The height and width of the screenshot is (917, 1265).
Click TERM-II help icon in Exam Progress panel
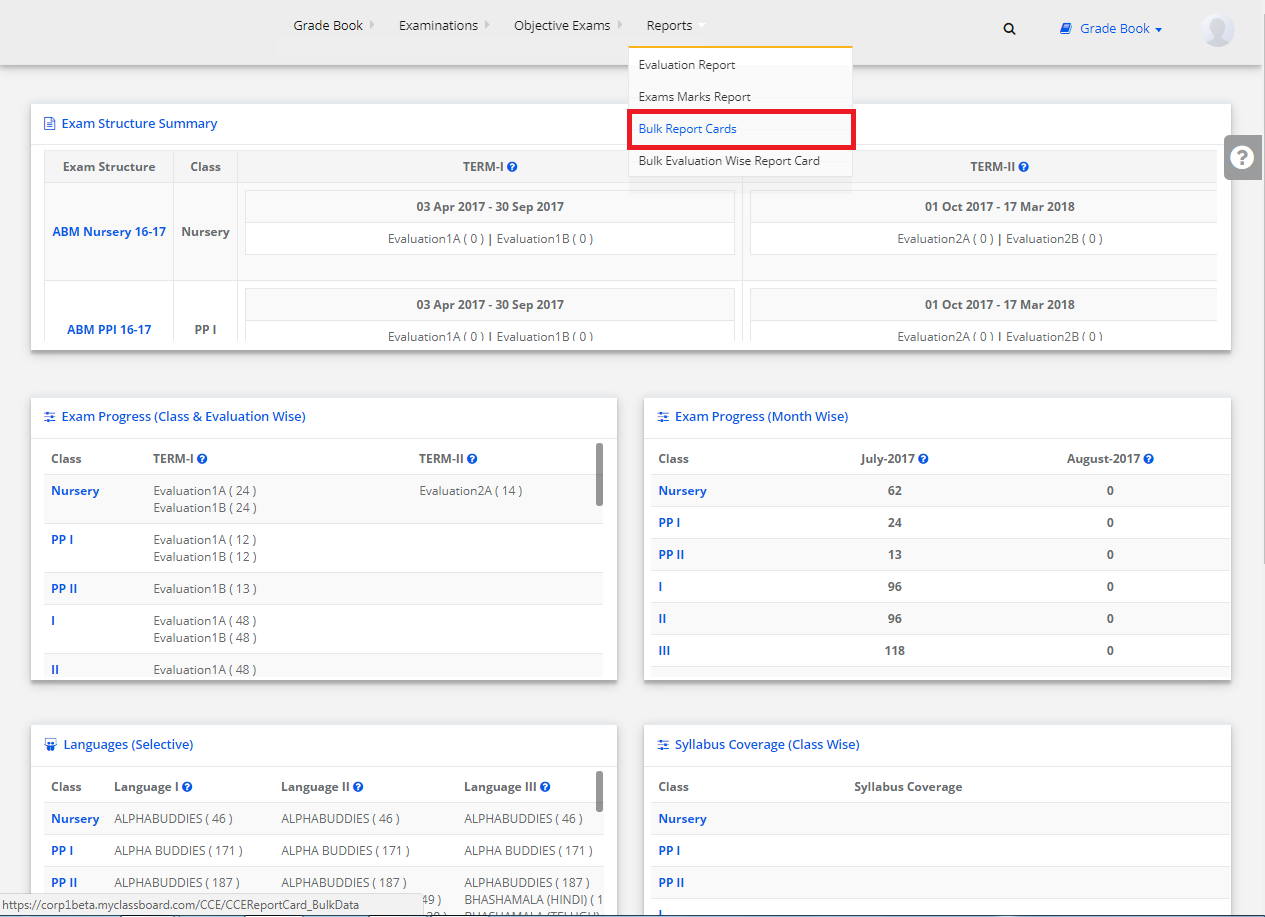click(472, 459)
